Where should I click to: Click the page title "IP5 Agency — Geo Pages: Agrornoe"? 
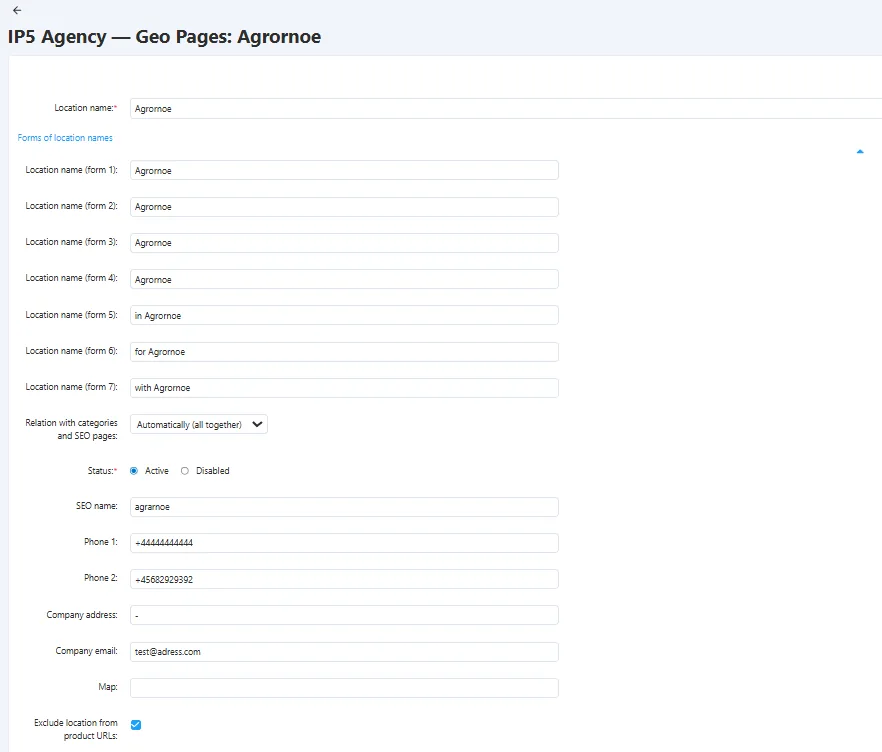coord(164,37)
